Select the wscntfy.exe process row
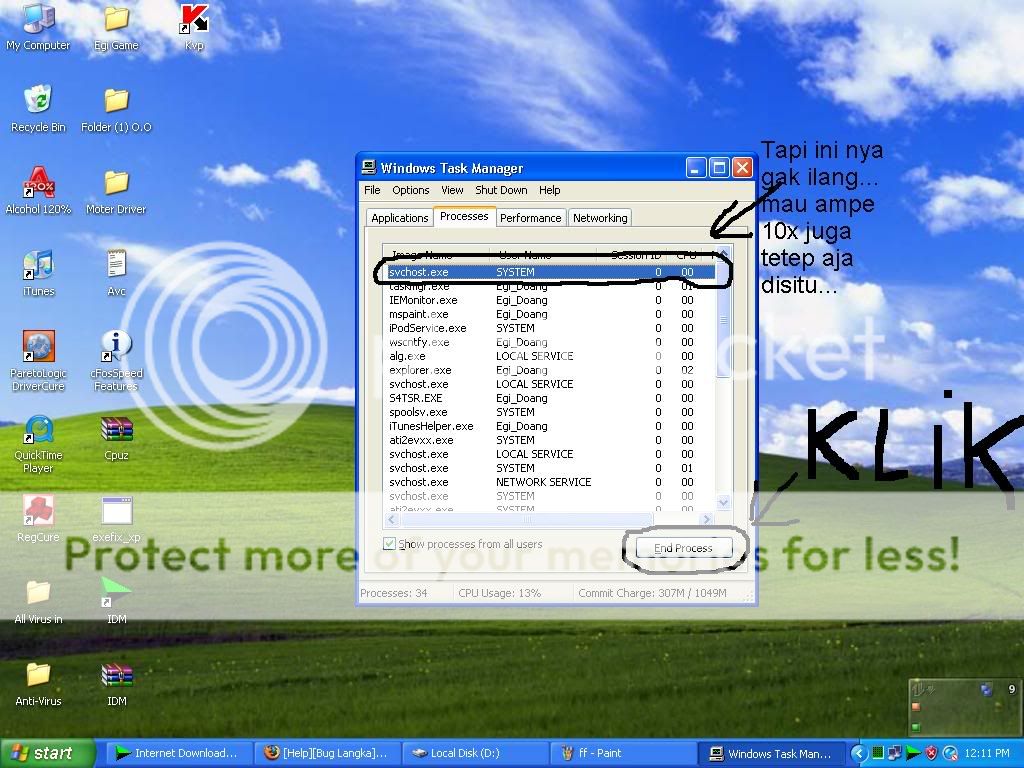Viewport: 1024px width, 768px height. tap(549, 342)
